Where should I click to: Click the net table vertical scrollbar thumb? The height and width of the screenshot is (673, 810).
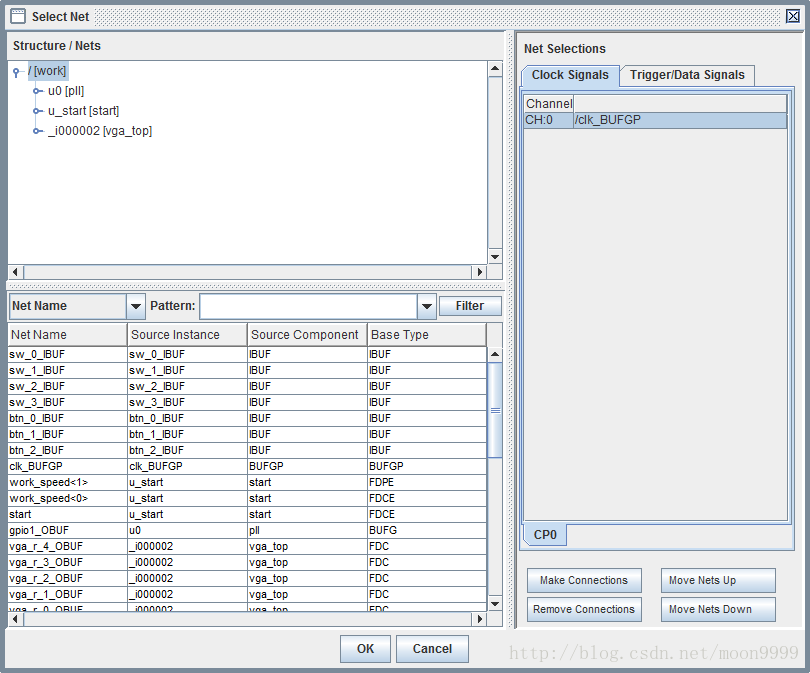coord(495,410)
